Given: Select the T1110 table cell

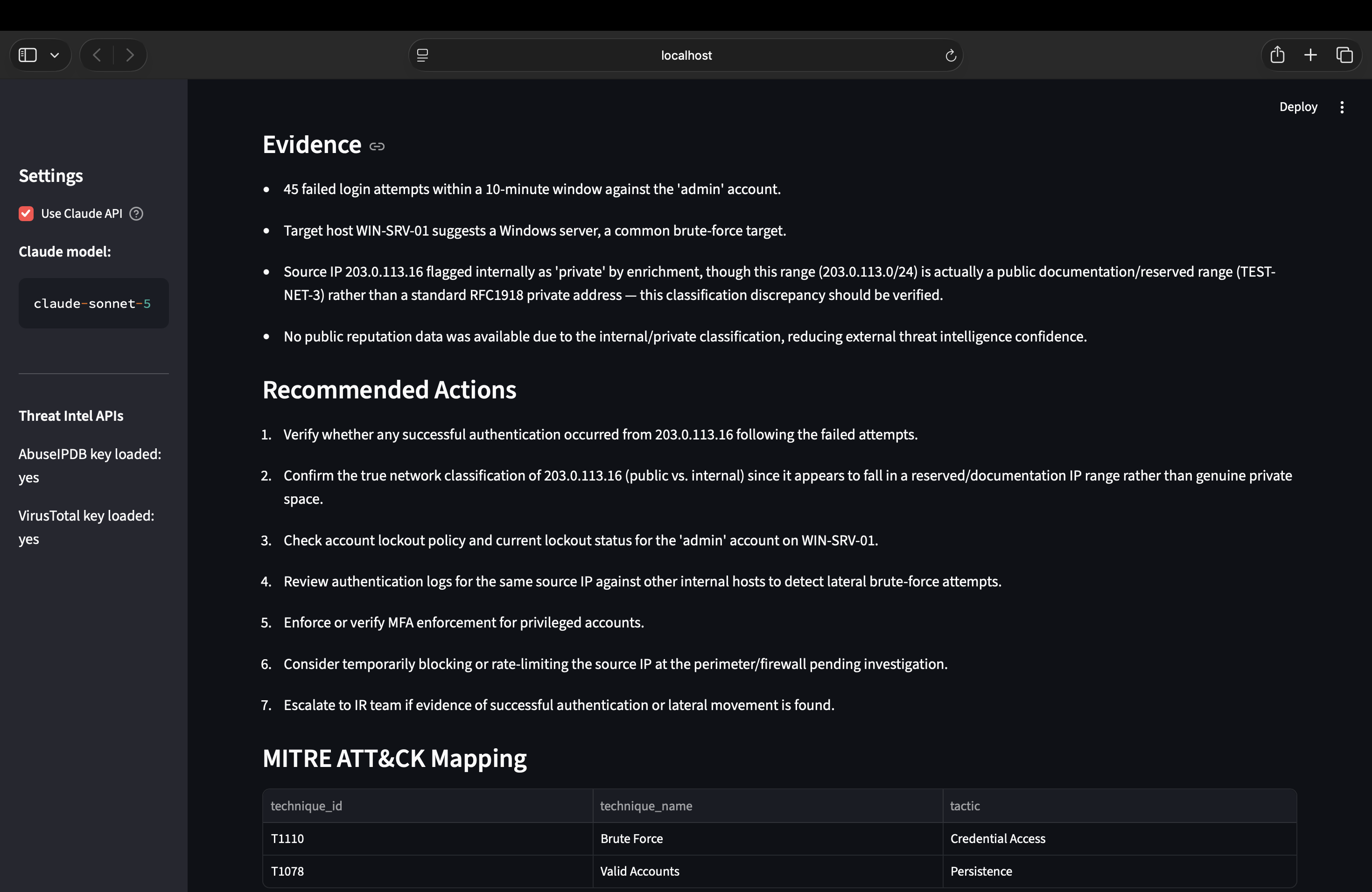Looking at the screenshot, I should 428,839.
